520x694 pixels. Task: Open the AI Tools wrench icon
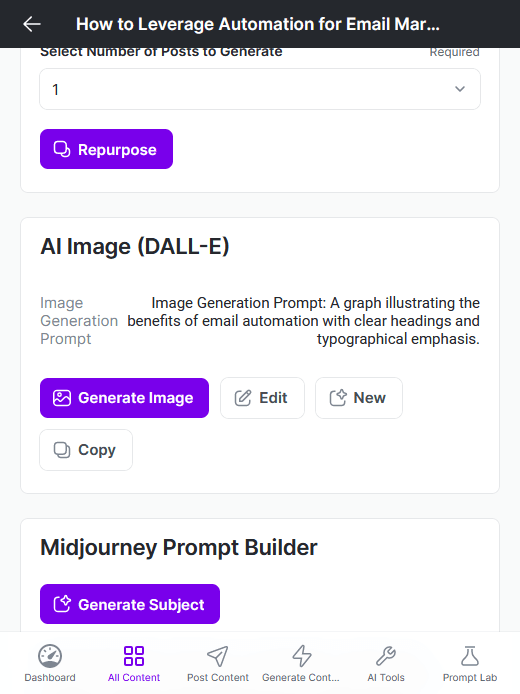point(385,656)
